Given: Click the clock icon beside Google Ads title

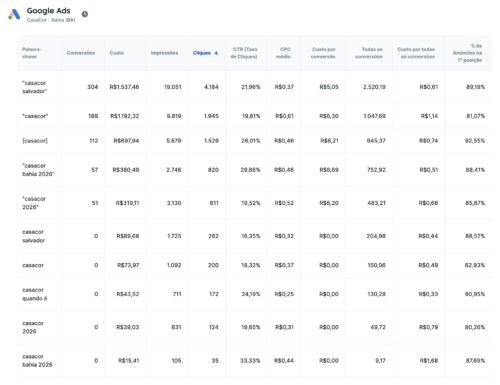Looking at the screenshot, I should (85, 14).
